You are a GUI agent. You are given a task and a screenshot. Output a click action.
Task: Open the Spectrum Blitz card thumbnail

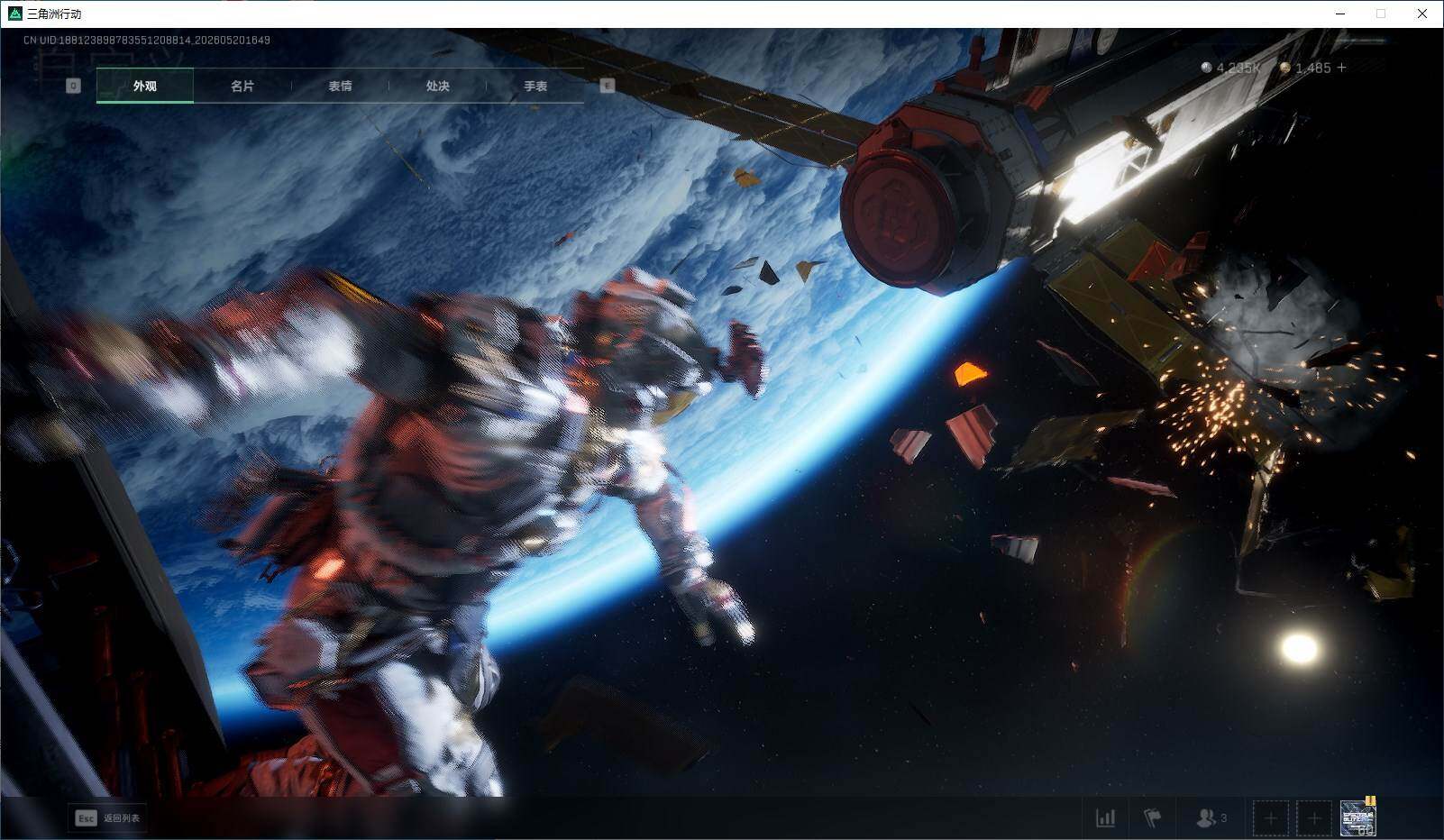[1357, 818]
